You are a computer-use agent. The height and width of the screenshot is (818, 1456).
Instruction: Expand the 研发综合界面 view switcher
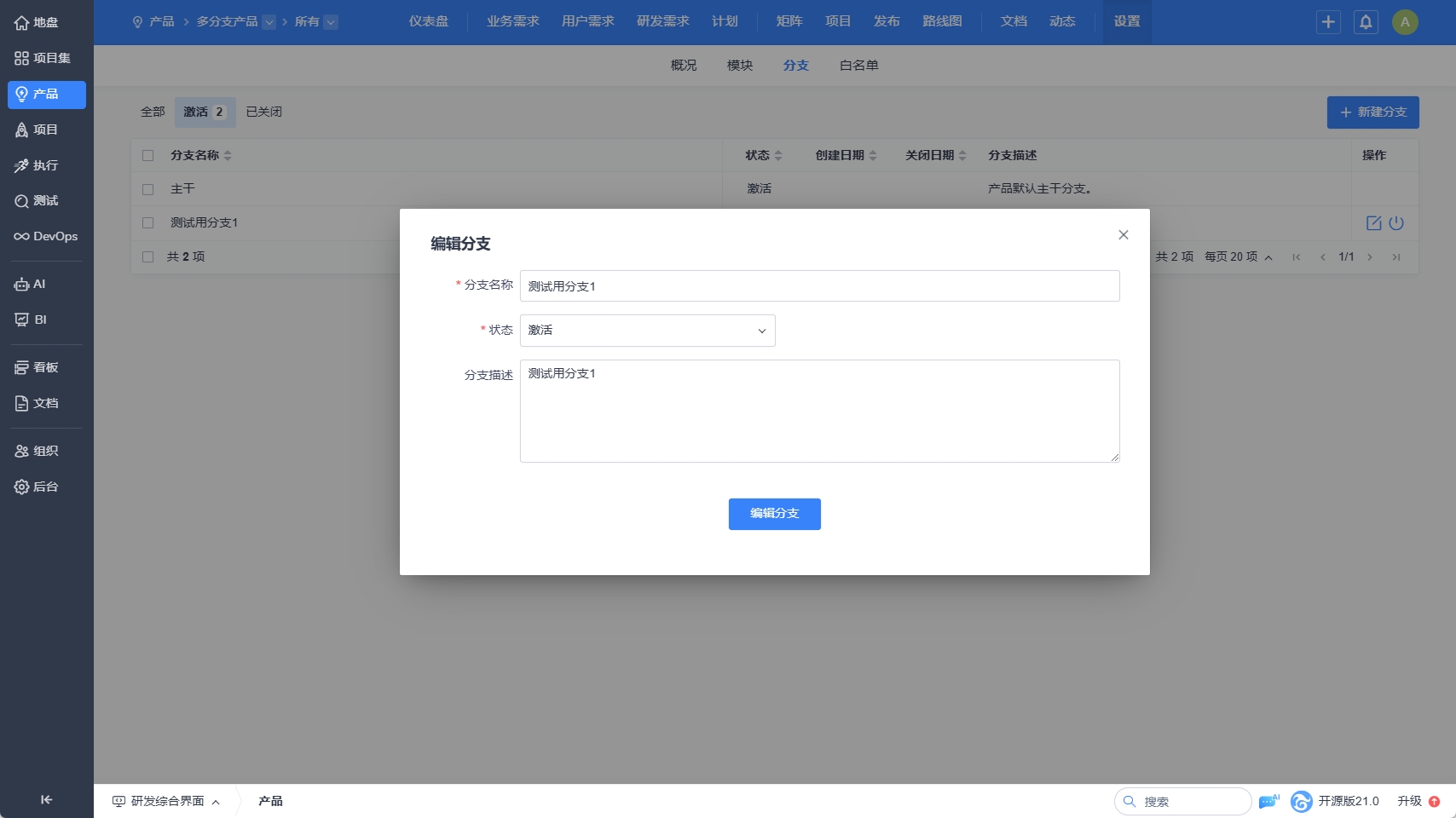coord(166,801)
